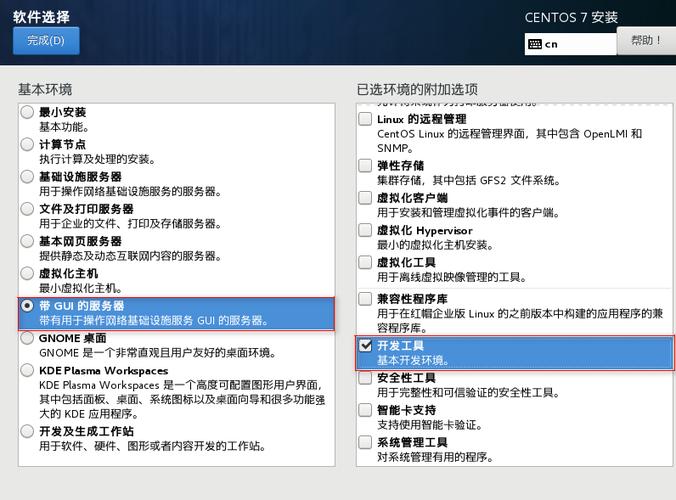This screenshot has width=676, height=500.
Task: Open help with the 帮助! button
Action: coord(646,41)
